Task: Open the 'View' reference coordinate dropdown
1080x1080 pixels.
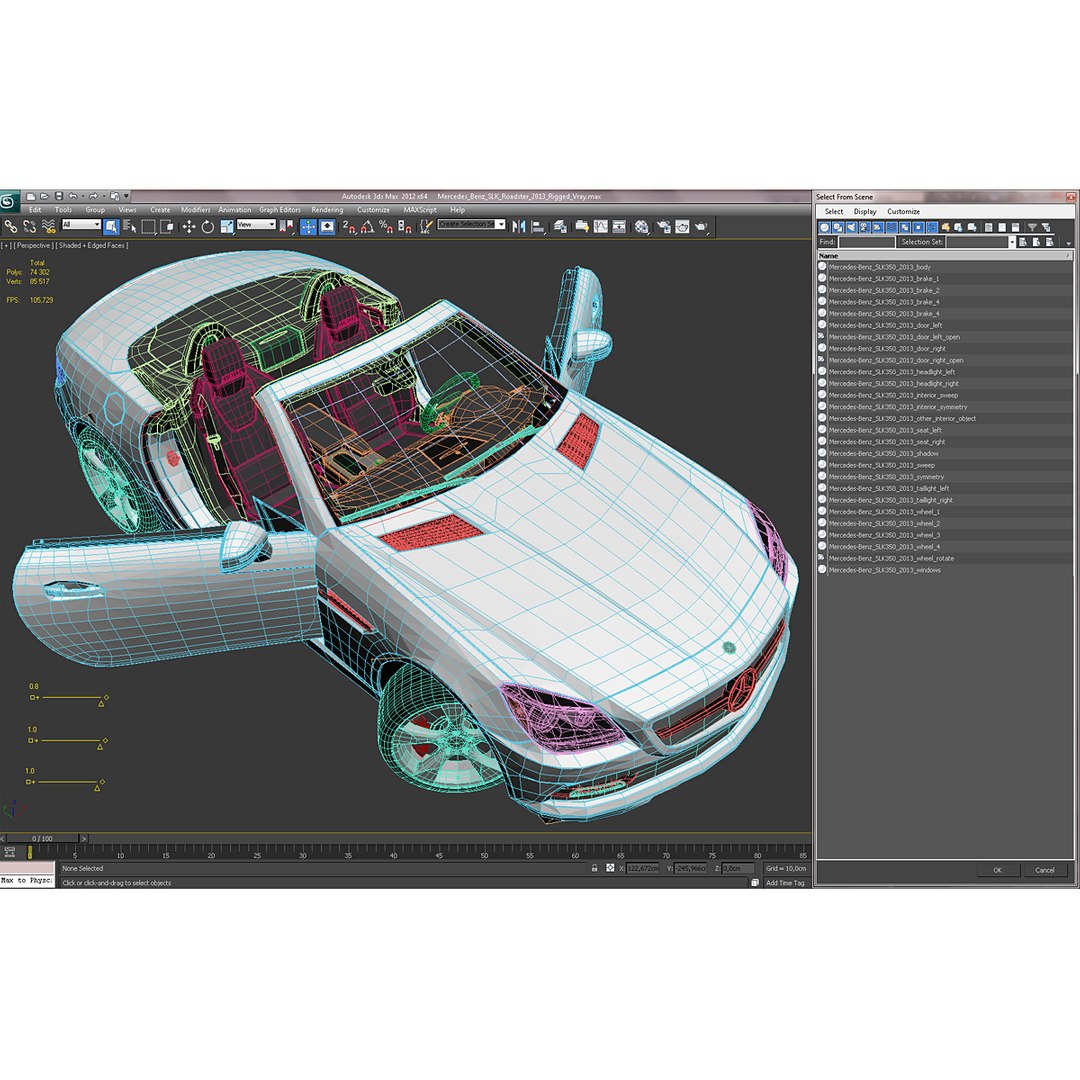Action: 256,224
